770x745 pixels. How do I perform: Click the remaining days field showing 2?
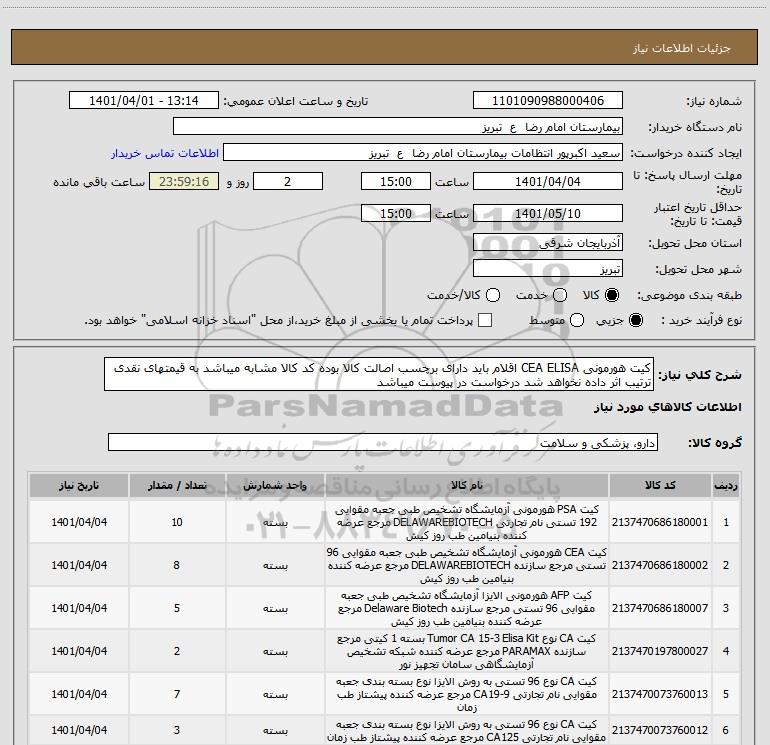click(x=288, y=181)
